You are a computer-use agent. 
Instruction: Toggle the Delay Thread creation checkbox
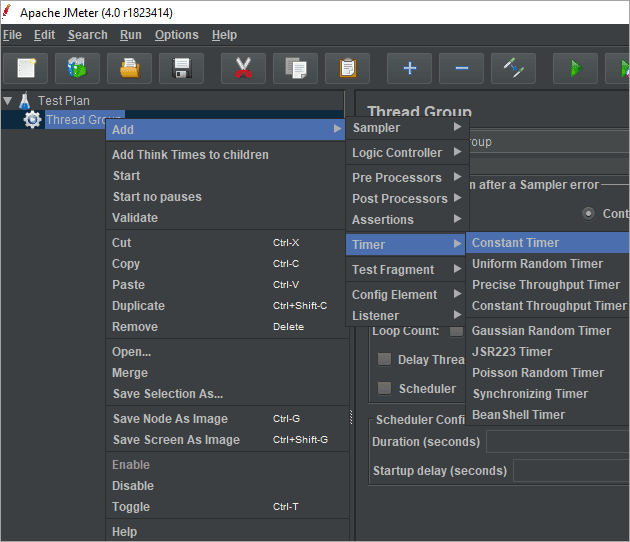385,359
